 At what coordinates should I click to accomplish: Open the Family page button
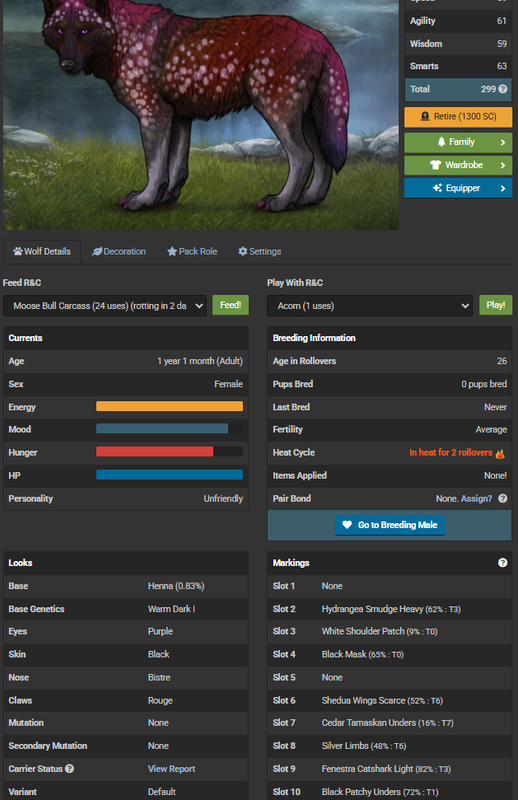(458, 142)
